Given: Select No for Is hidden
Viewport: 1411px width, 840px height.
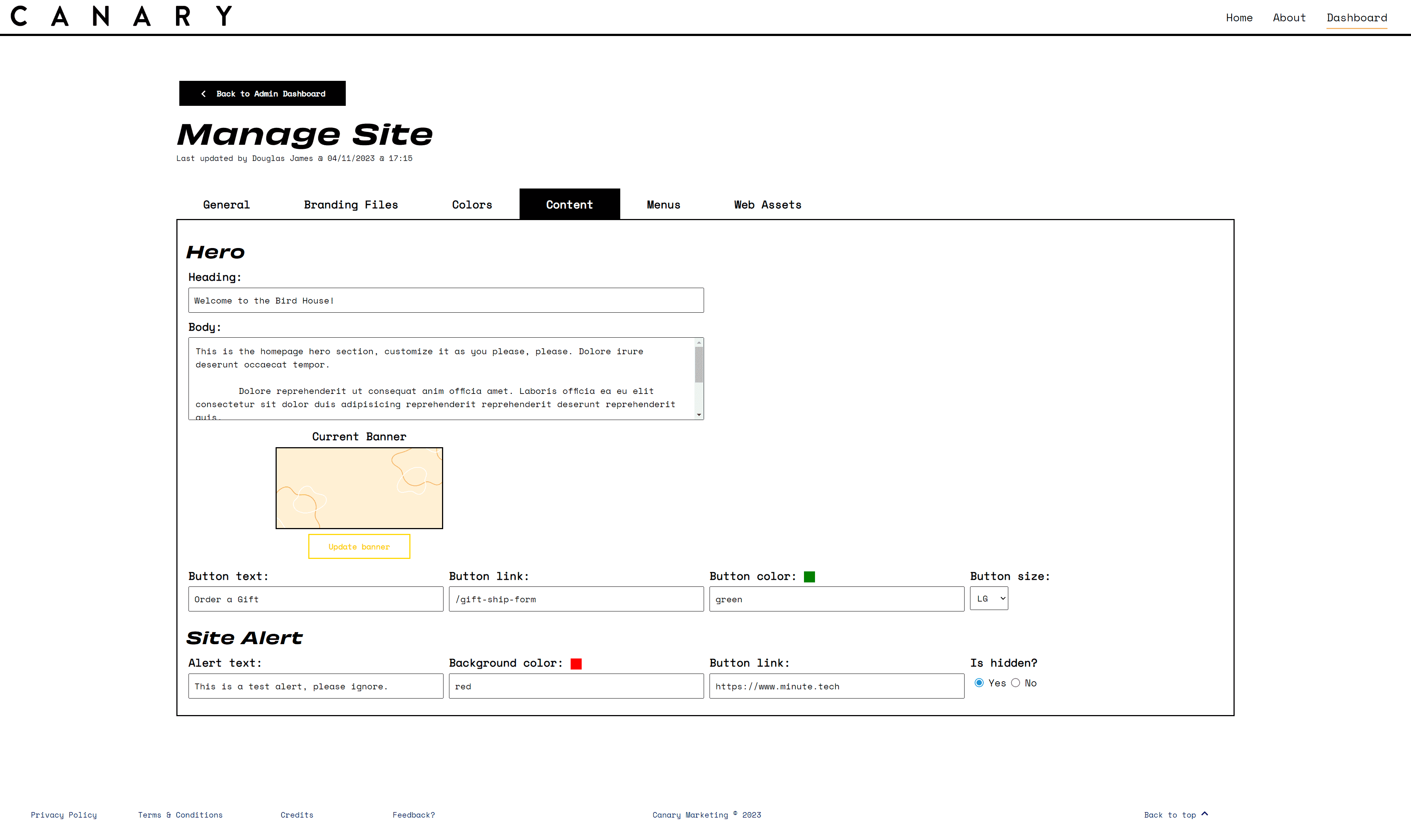Looking at the screenshot, I should coord(1015,683).
